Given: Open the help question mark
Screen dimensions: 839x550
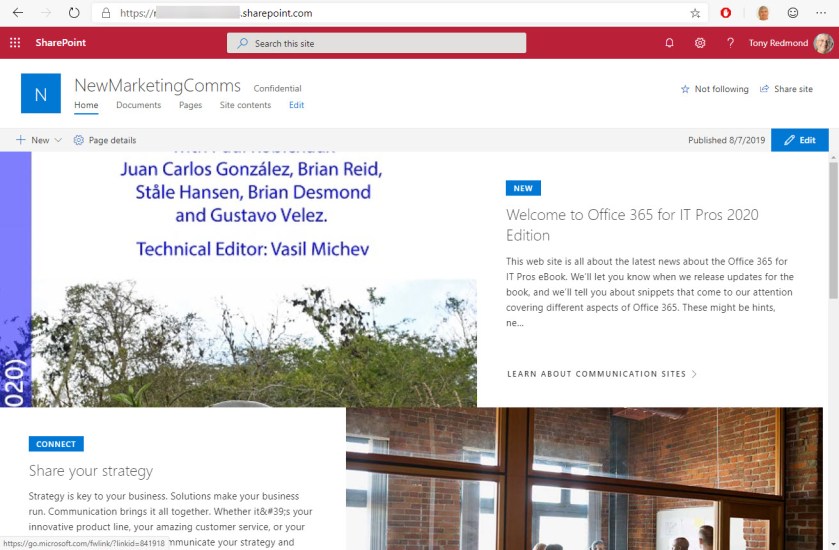Looking at the screenshot, I should pyautogui.click(x=730, y=43).
